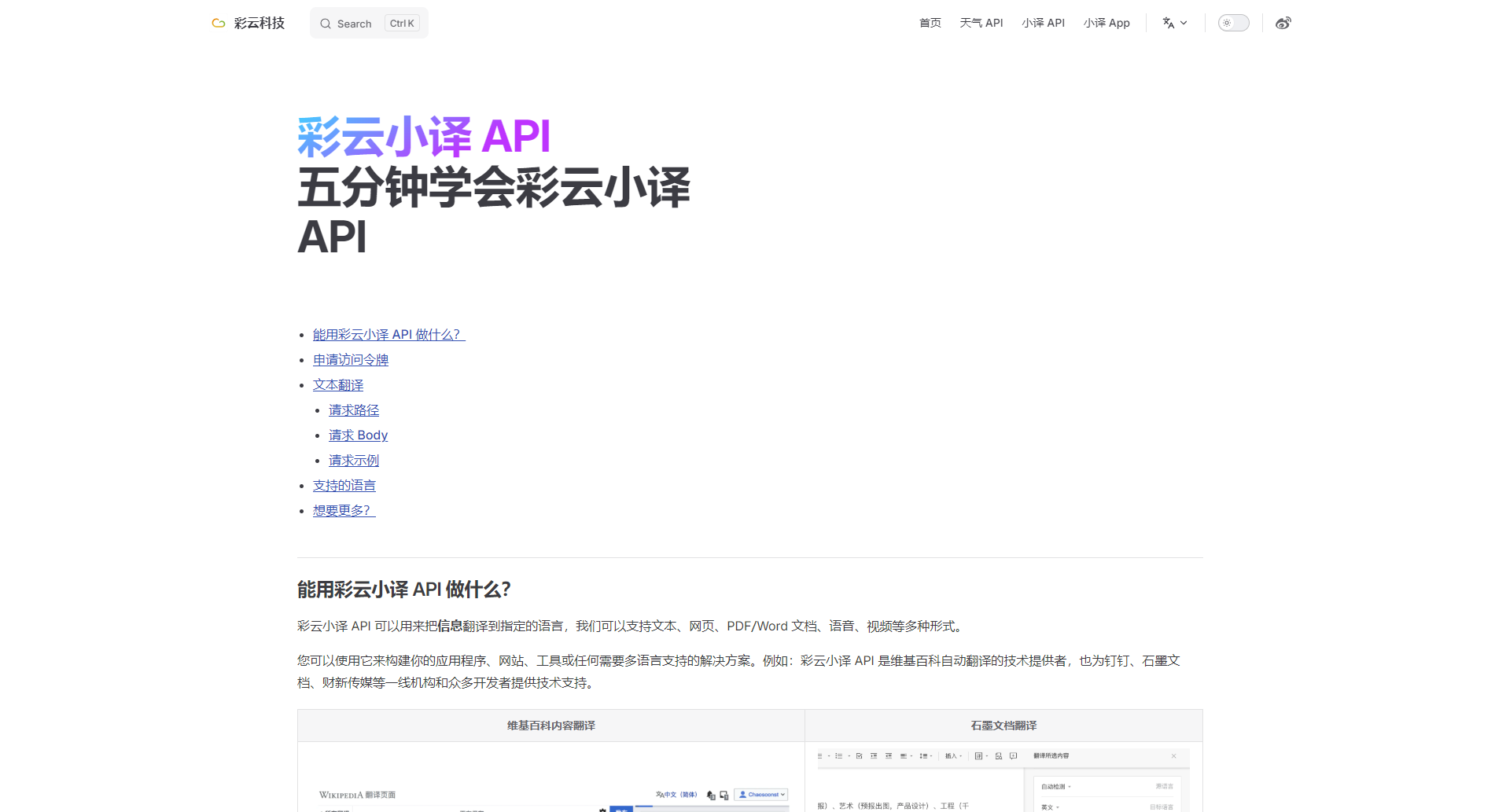Toggle the dark mode switch

[x=1233, y=23]
